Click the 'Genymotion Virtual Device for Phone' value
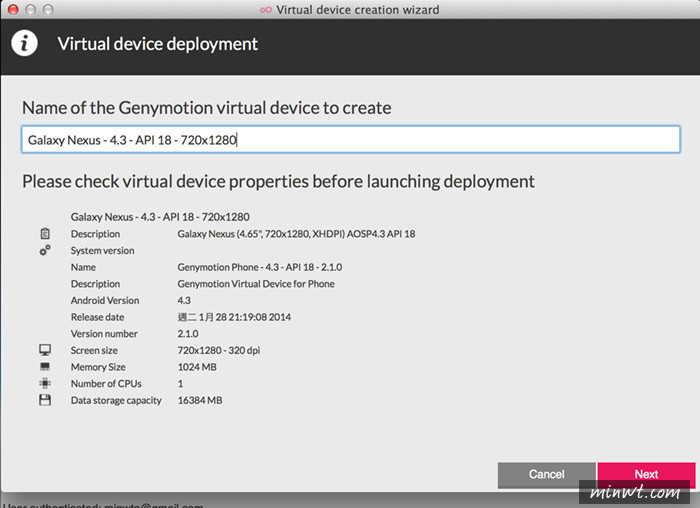Viewport: 700px width, 508px height. pos(256,284)
